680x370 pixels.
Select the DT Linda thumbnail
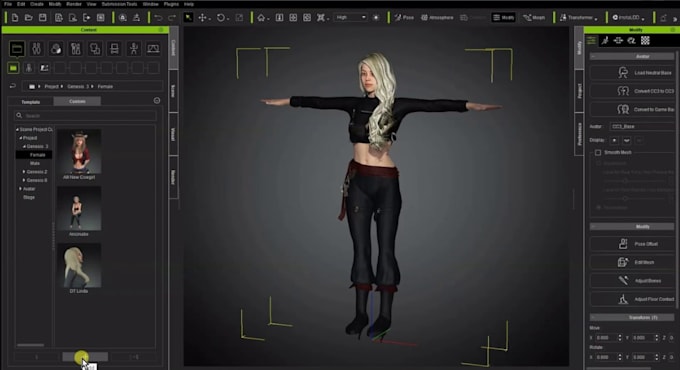(x=79, y=266)
